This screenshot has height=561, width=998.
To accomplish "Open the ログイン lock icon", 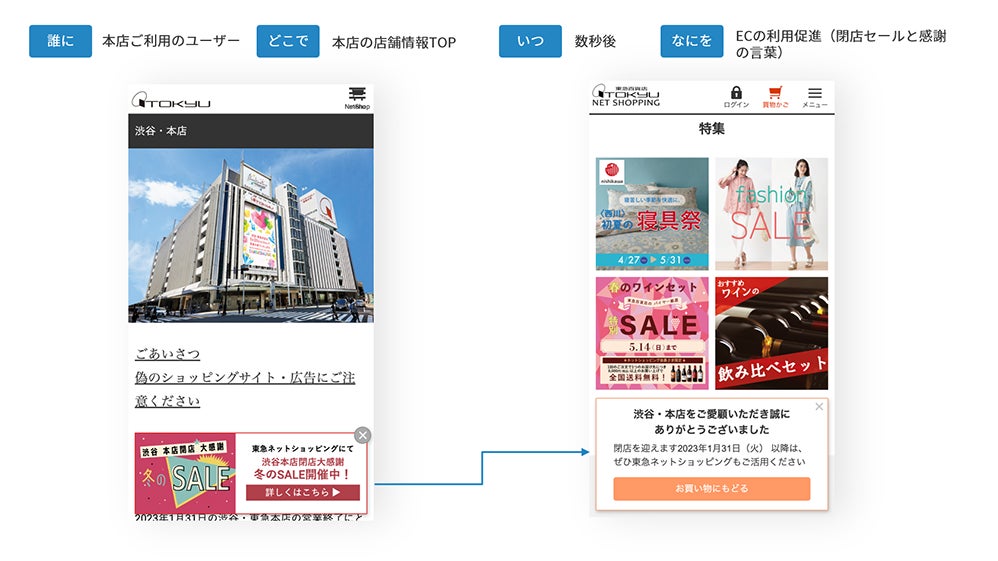I will click(x=736, y=97).
